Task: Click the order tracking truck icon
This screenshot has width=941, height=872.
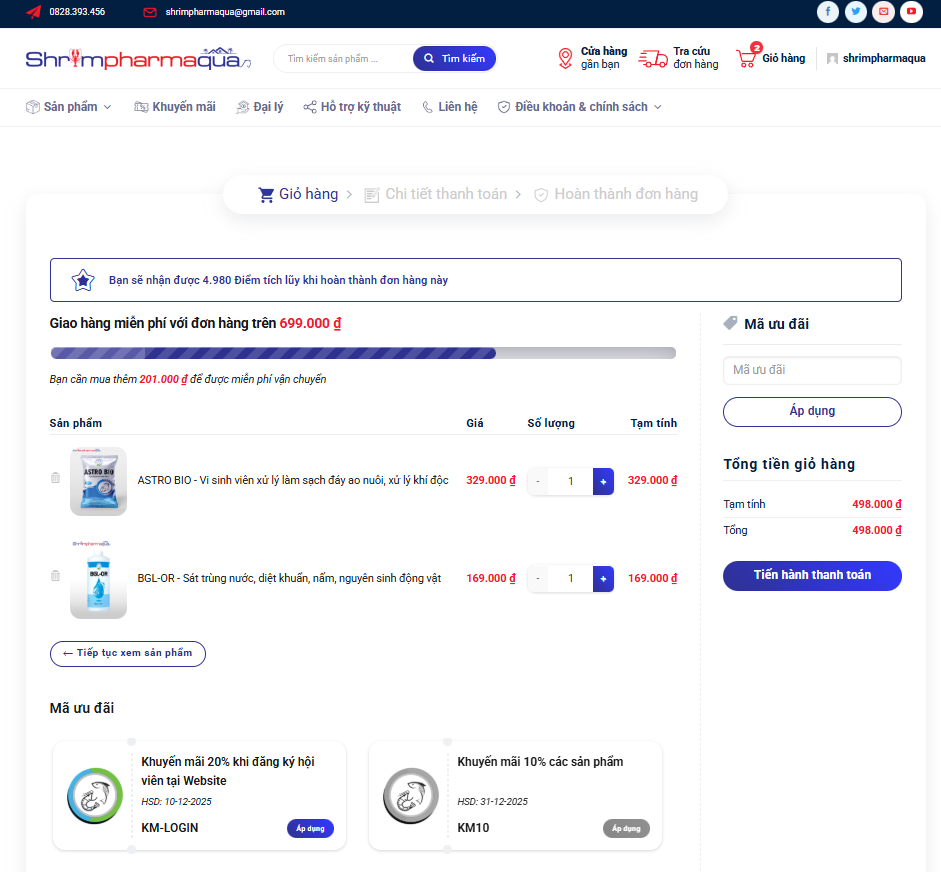Action: click(x=653, y=58)
